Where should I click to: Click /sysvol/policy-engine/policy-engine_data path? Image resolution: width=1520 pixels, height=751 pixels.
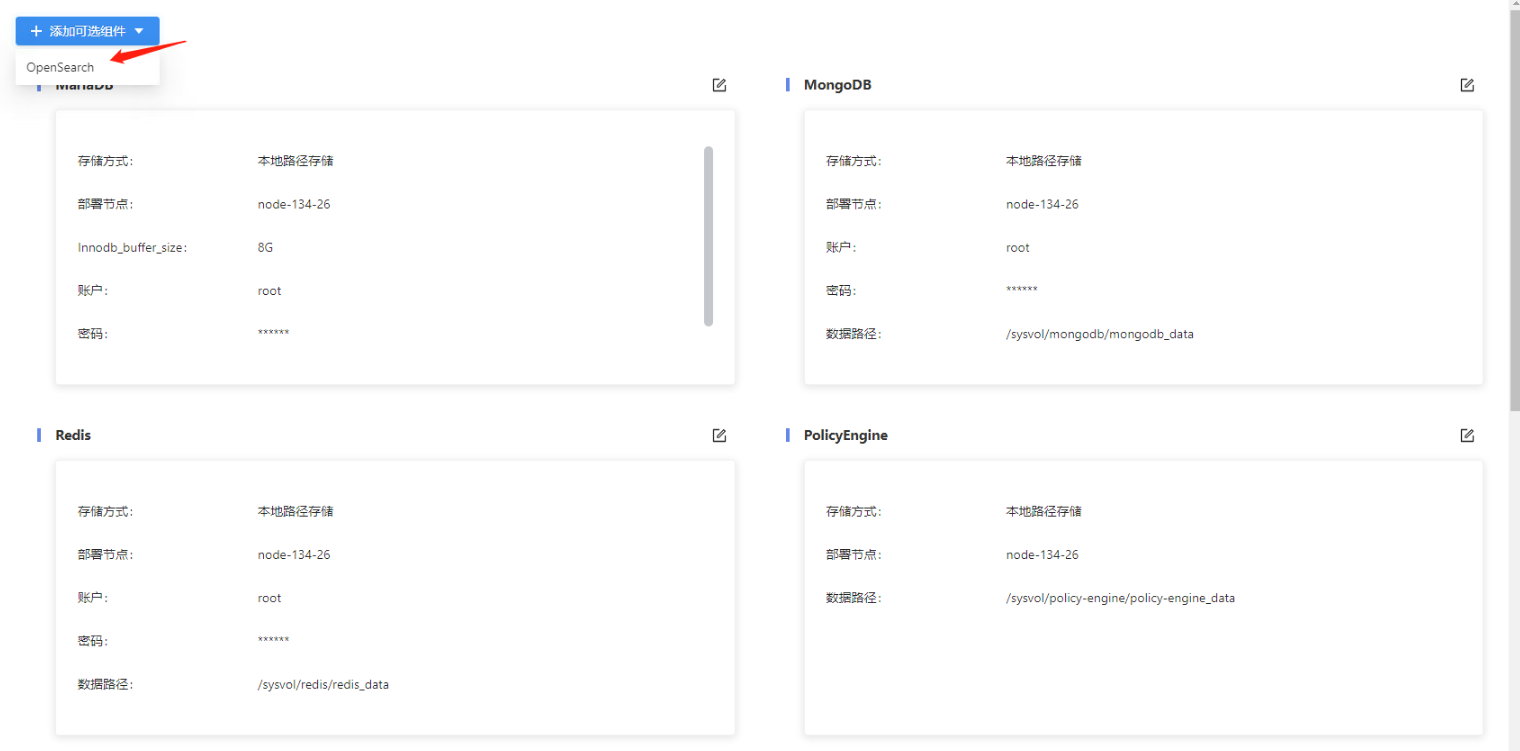[x=1120, y=598]
